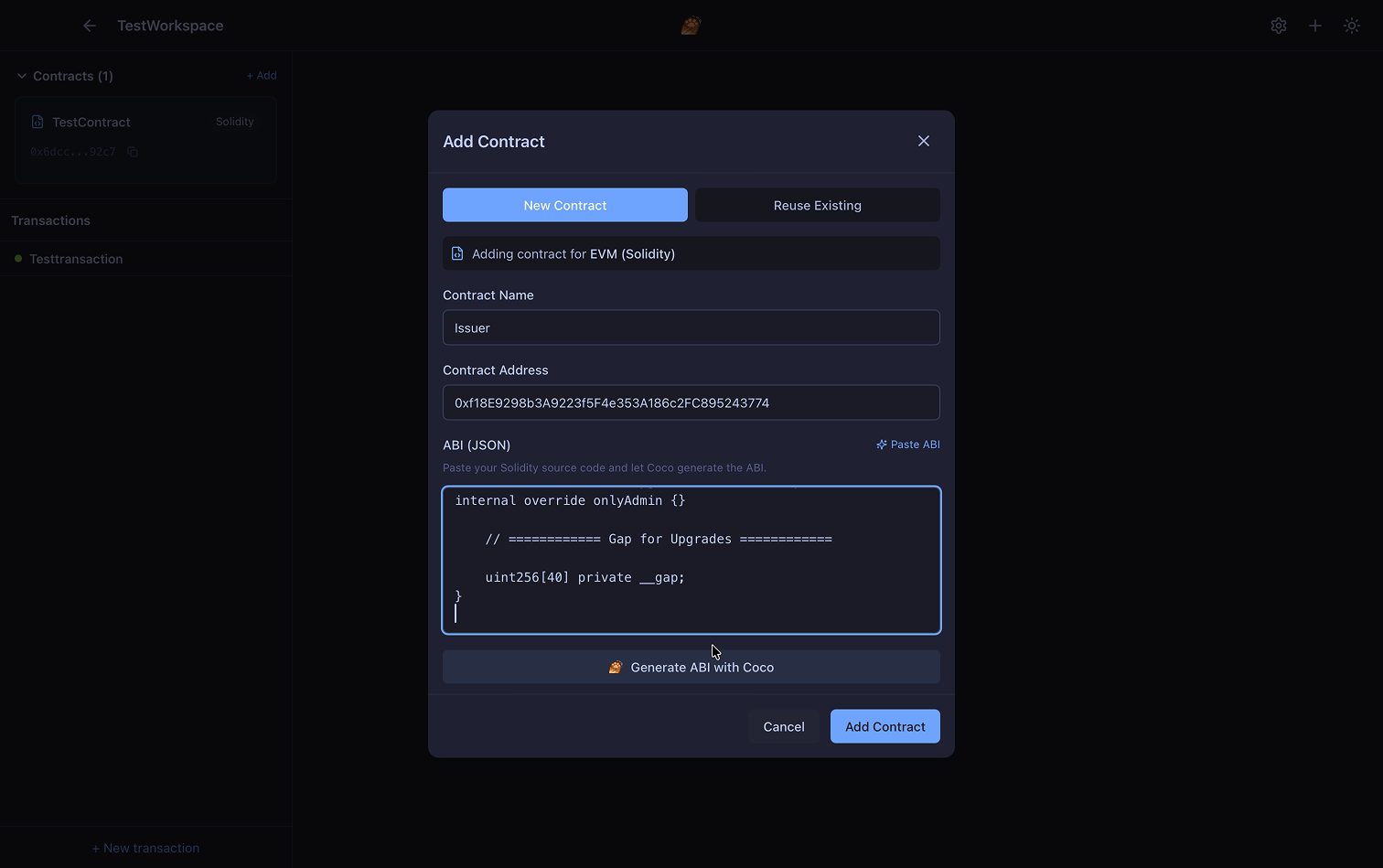
Task: Open settings via the gear icon
Action: point(1278,25)
